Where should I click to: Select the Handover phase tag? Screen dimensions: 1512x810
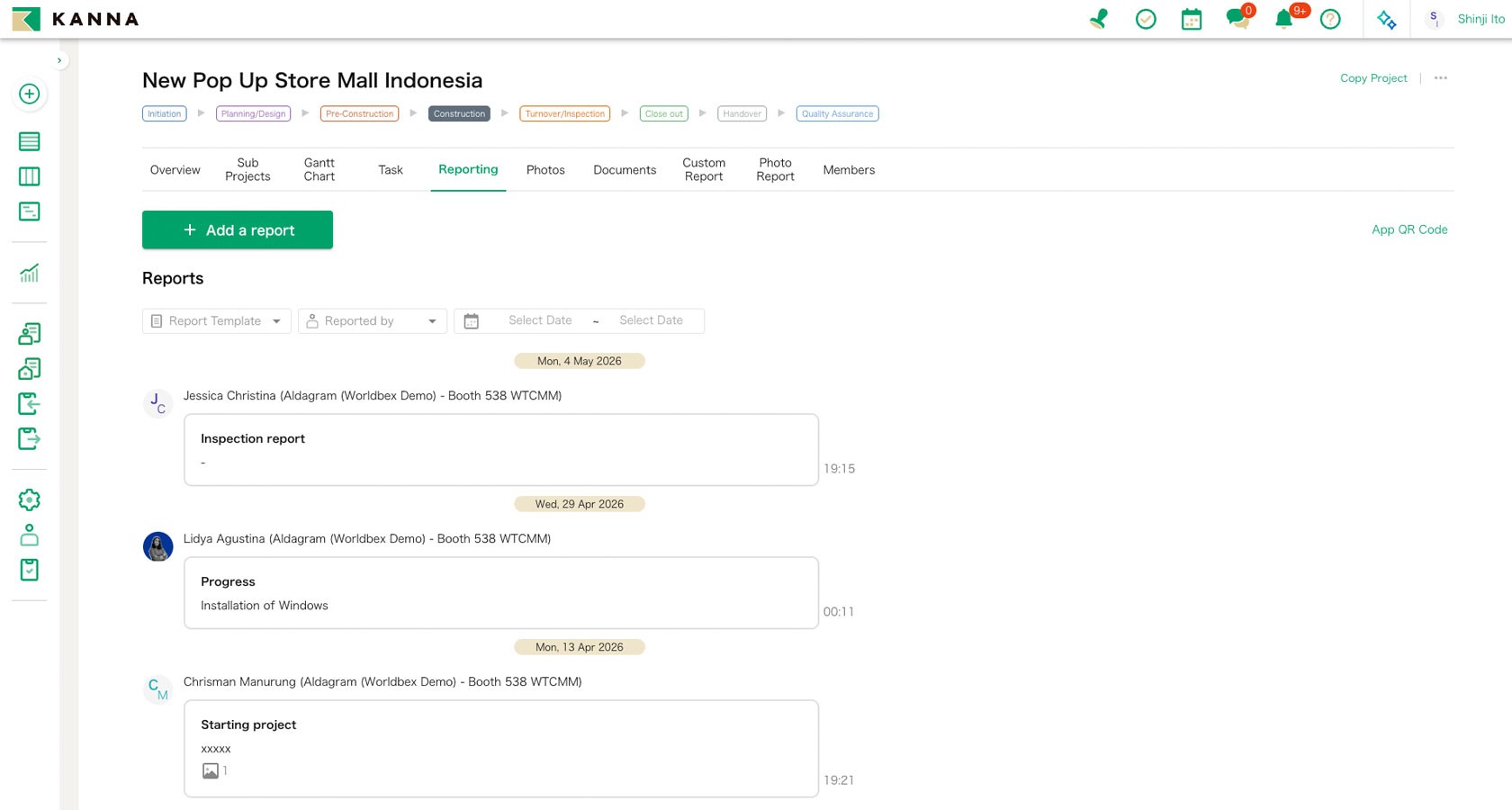coord(742,113)
